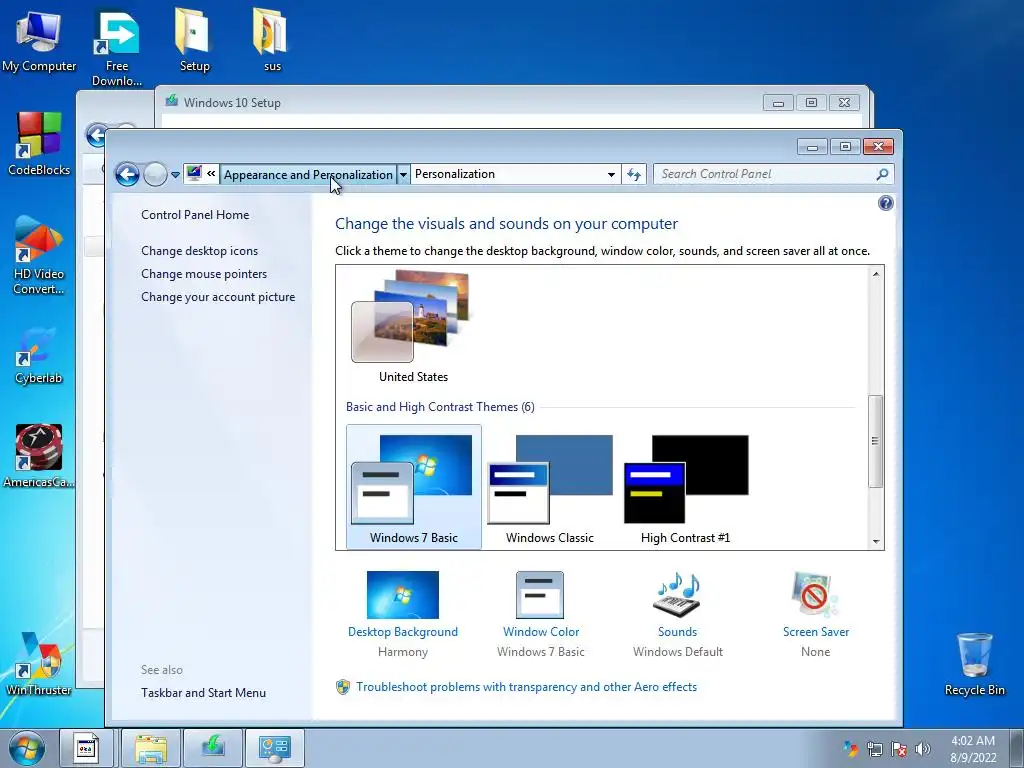Viewport: 1024px width, 768px height.
Task: Click the taskbar clock showing 4:02 AM
Action: point(973,748)
